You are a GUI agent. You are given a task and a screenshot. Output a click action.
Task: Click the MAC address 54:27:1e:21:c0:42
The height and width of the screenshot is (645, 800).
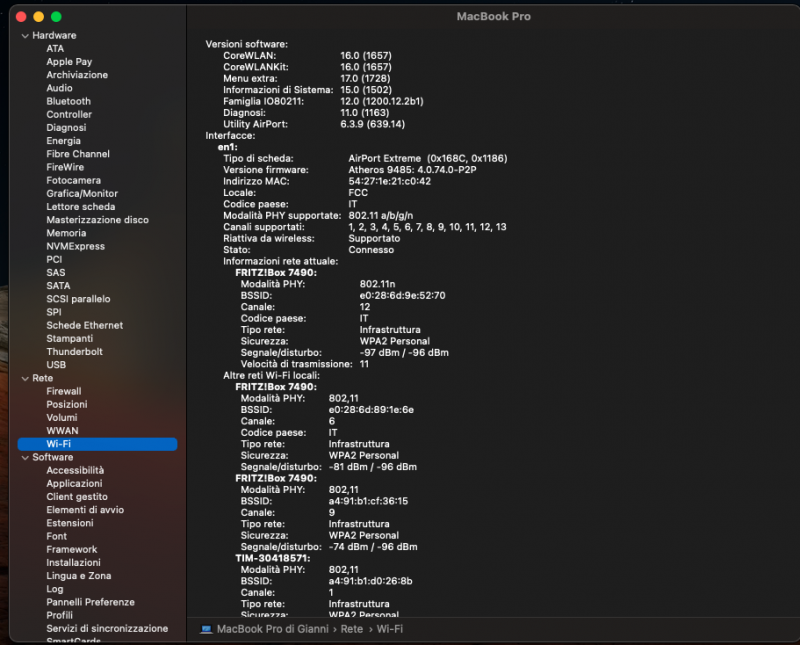pos(389,182)
